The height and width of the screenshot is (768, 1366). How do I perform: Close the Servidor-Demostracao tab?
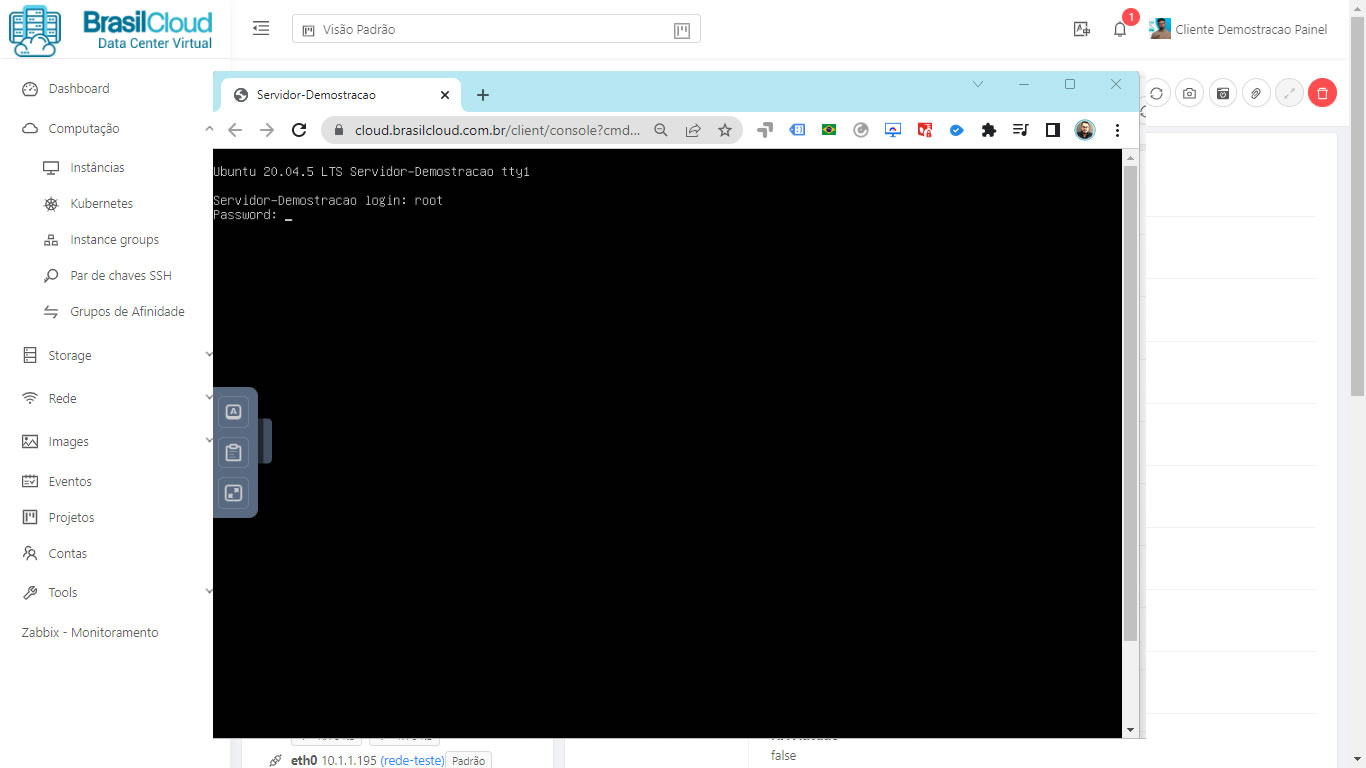446,95
